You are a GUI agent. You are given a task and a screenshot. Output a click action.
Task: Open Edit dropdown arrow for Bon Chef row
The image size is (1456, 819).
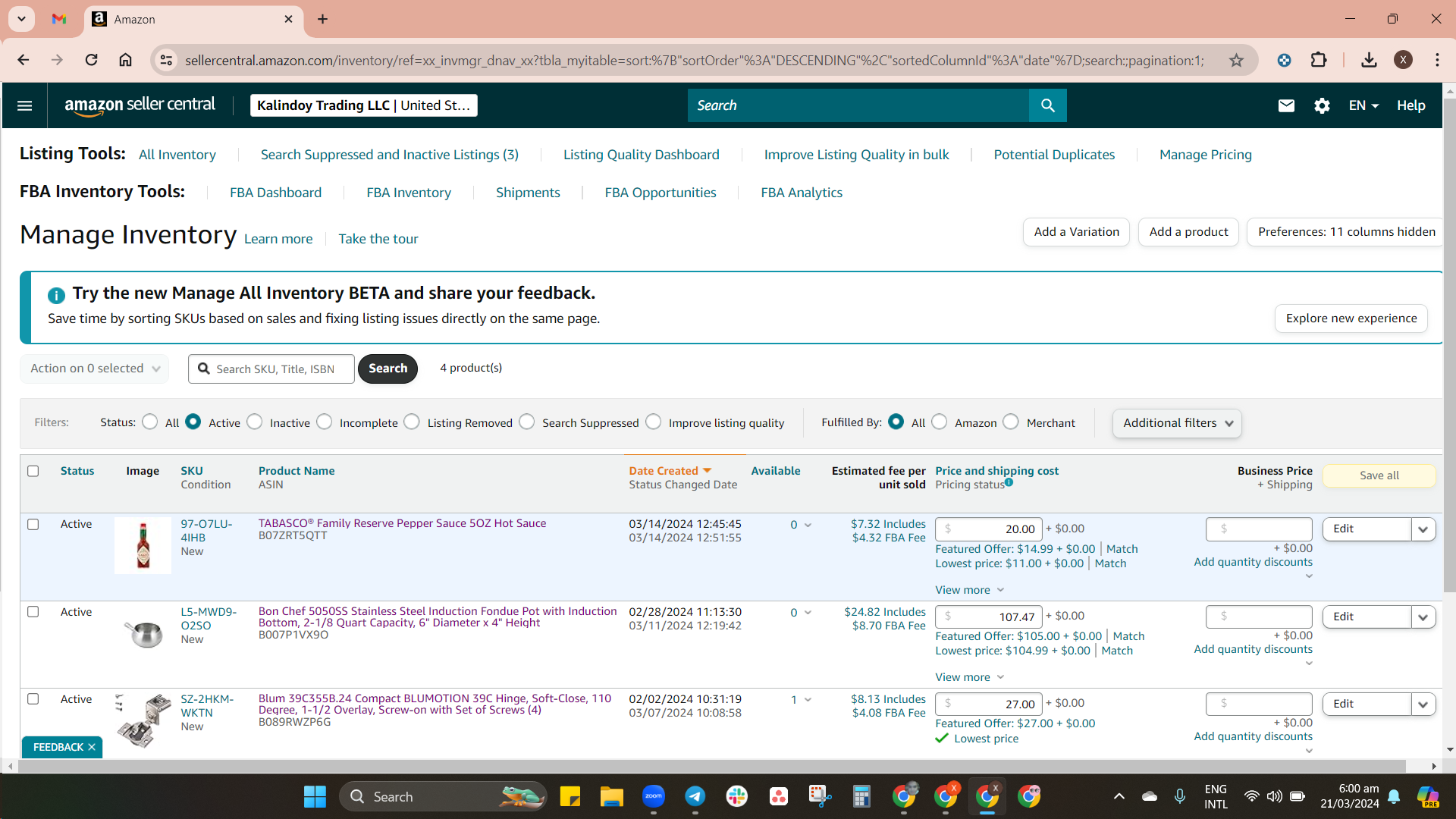(x=1423, y=617)
